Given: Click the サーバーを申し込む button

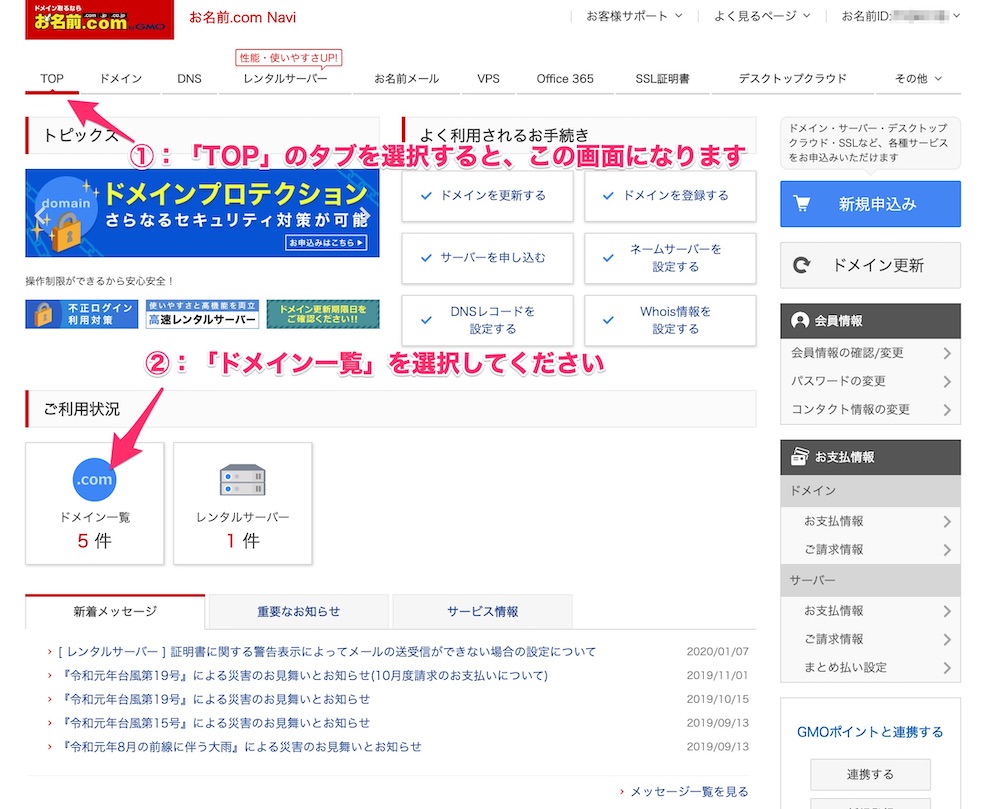Looking at the screenshot, I should 487,258.
